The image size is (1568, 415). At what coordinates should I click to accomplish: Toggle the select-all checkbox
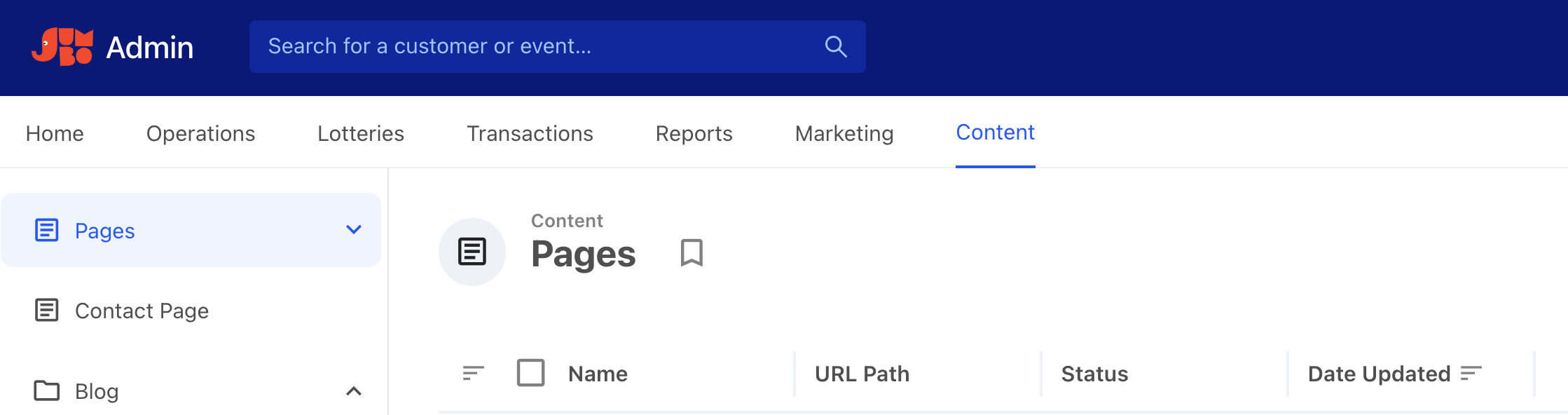click(530, 373)
